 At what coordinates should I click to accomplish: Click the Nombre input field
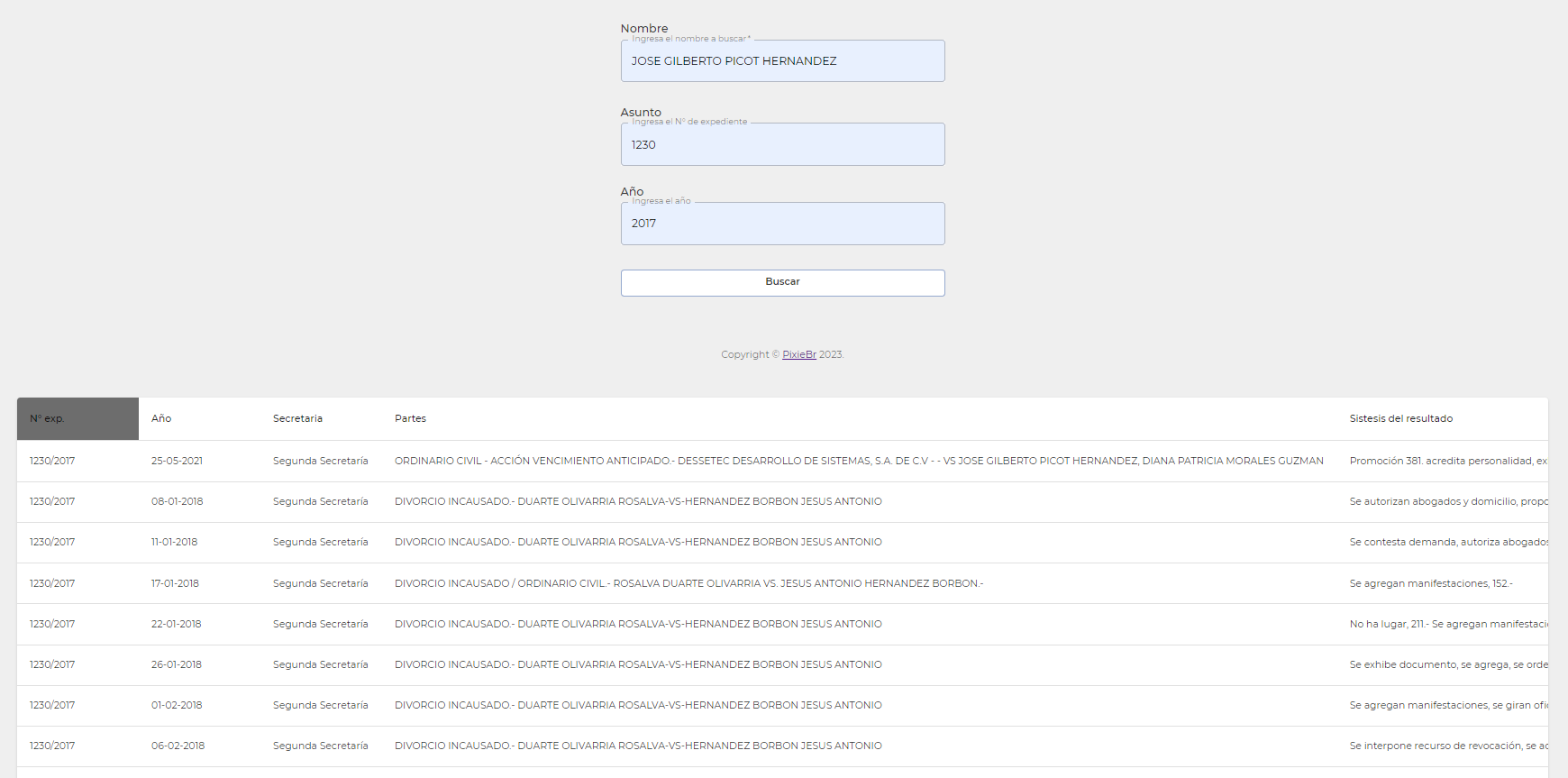(x=782, y=61)
